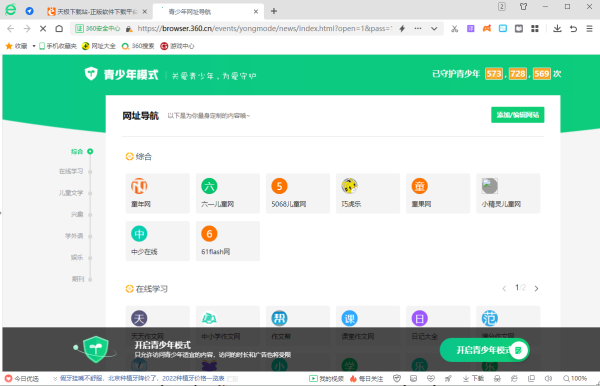Open the scissors screenshot tool

click(x=455, y=29)
